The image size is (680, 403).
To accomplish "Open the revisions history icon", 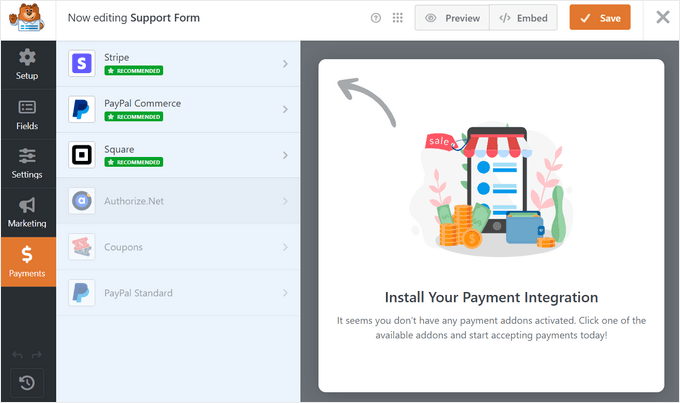I will click(x=28, y=382).
